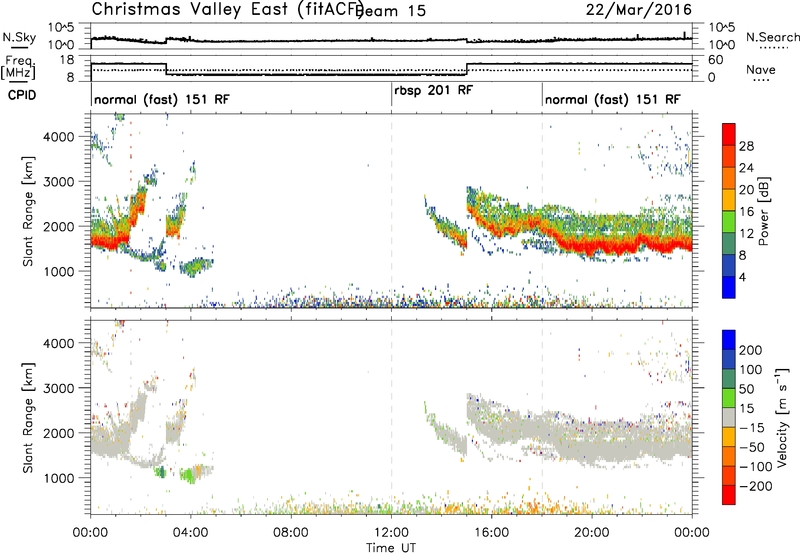Click the first 'normal (fast) 151 RF' label
This screenshot has width=800, height=554.
pos(162,99)
